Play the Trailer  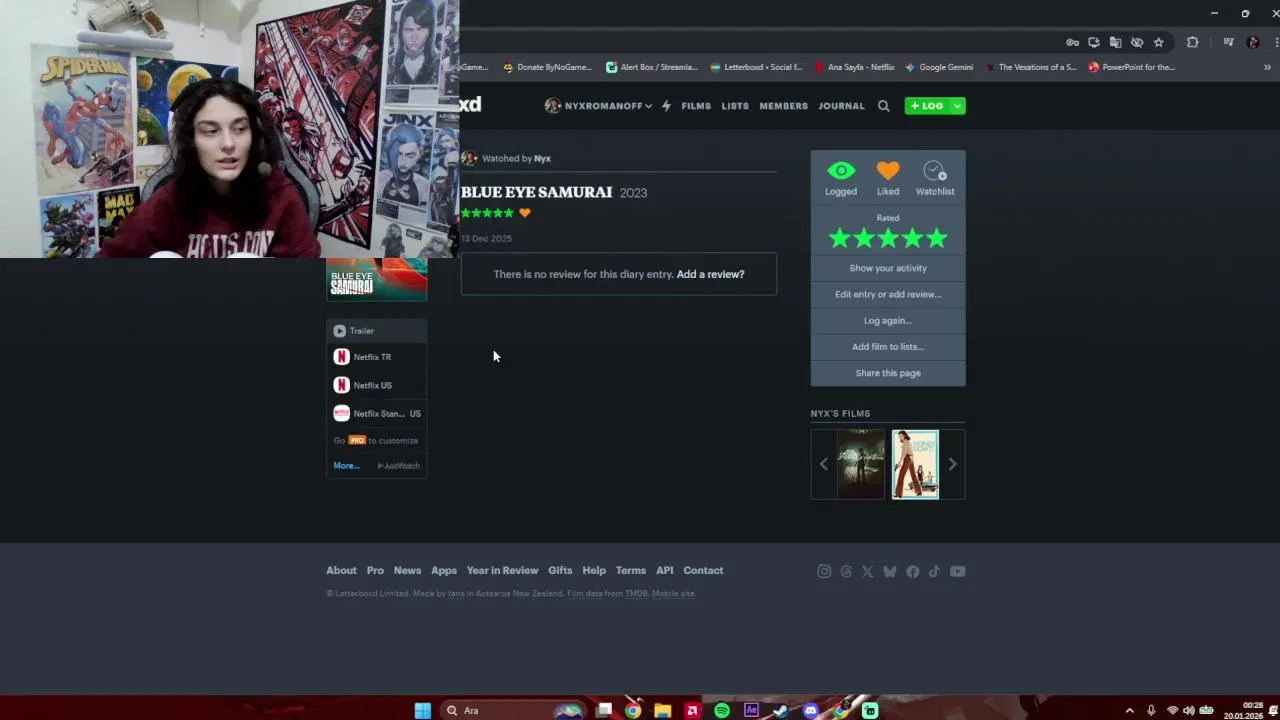377,331
